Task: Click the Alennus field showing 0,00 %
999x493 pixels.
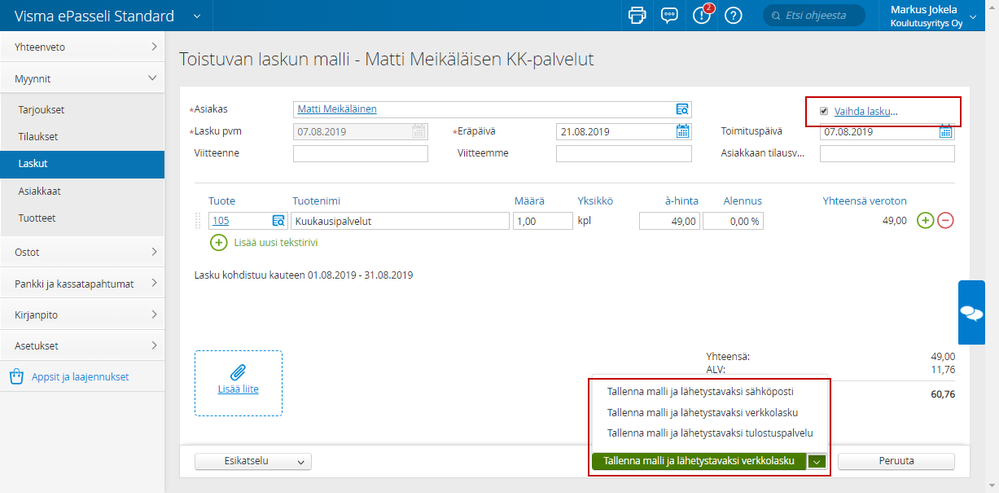Action: click(x=733, y=221)
